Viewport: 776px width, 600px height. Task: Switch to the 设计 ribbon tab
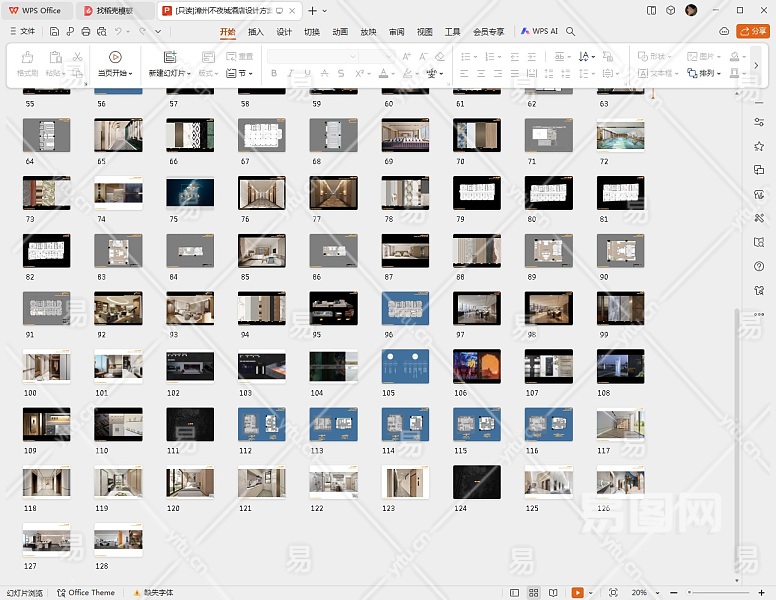284,32
